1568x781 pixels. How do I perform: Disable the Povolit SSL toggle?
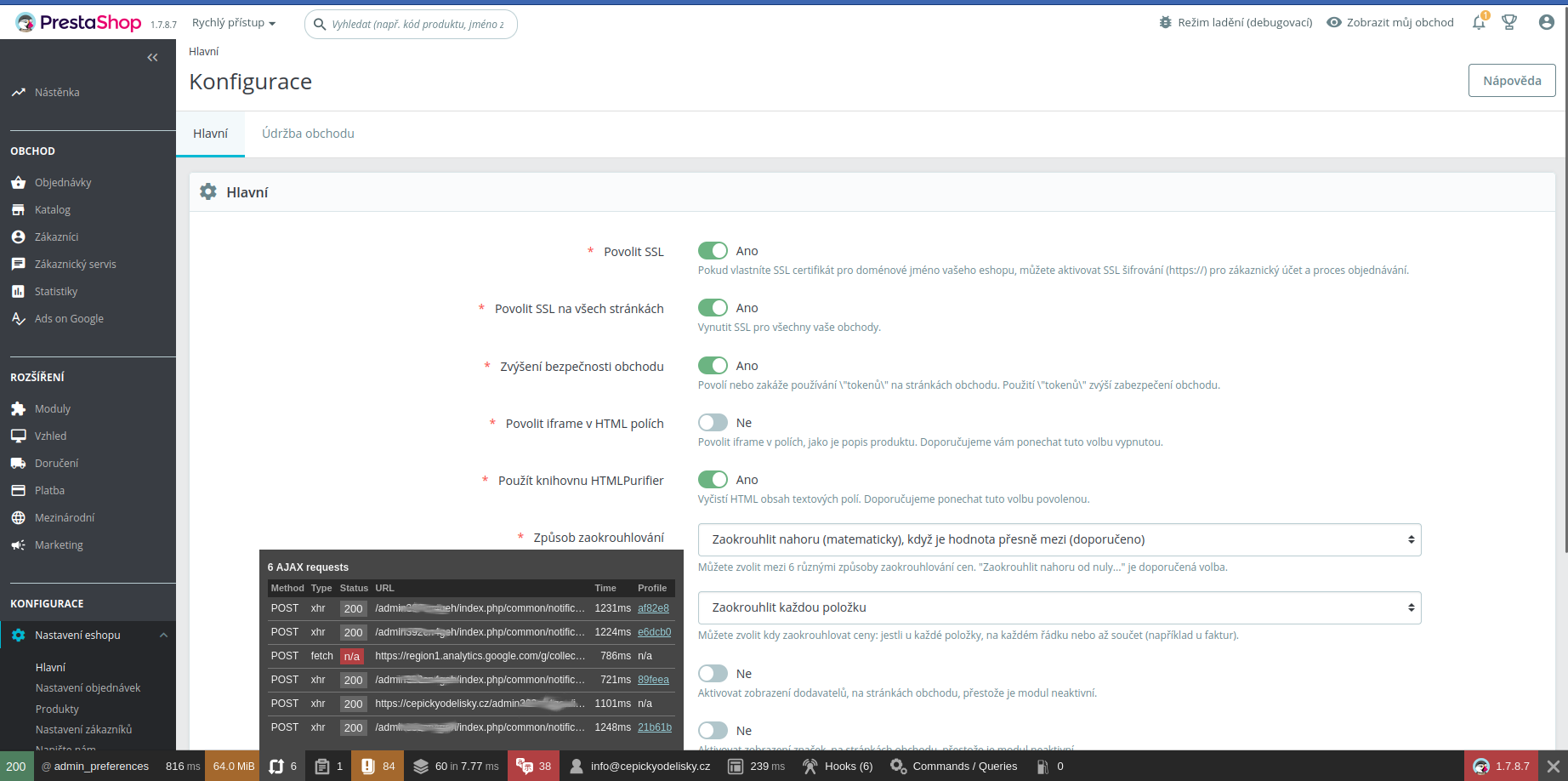(713, 251)
